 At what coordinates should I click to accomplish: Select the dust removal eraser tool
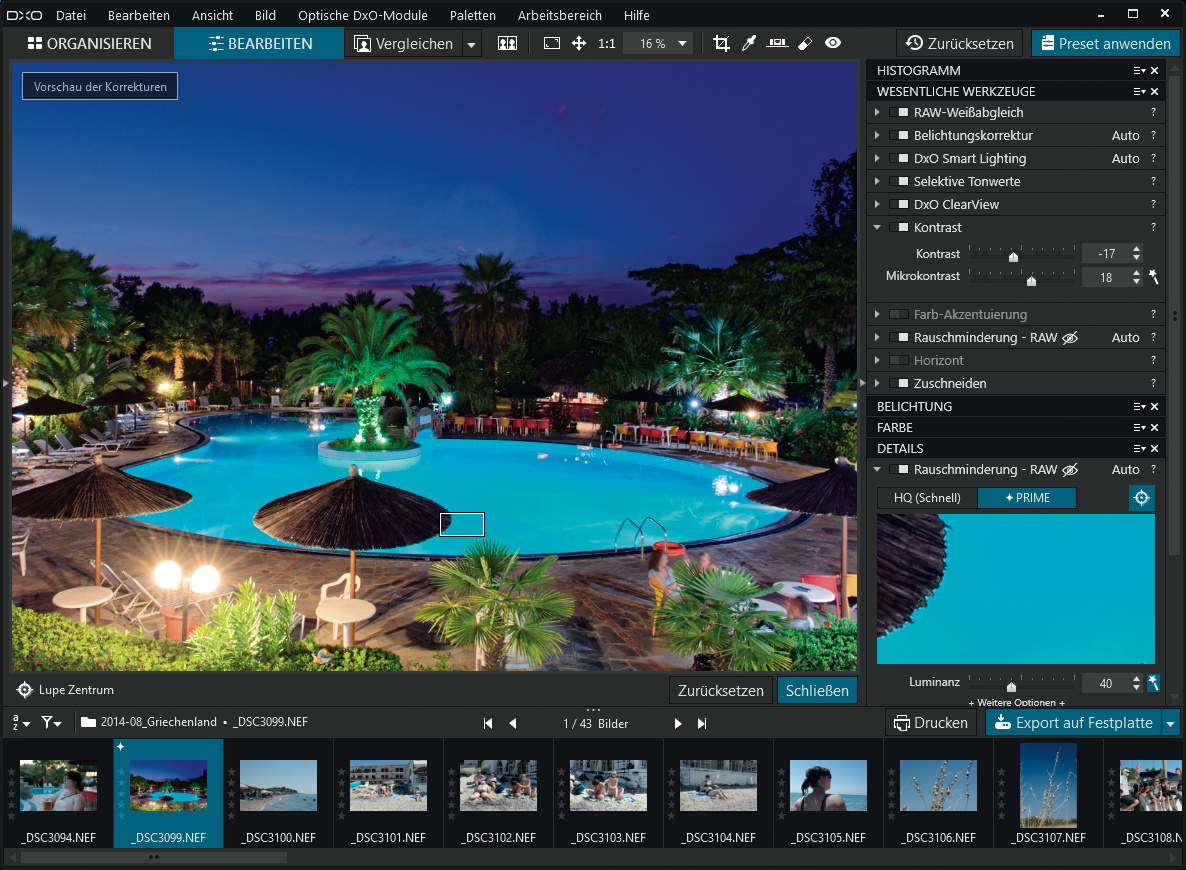pos(805,43)
